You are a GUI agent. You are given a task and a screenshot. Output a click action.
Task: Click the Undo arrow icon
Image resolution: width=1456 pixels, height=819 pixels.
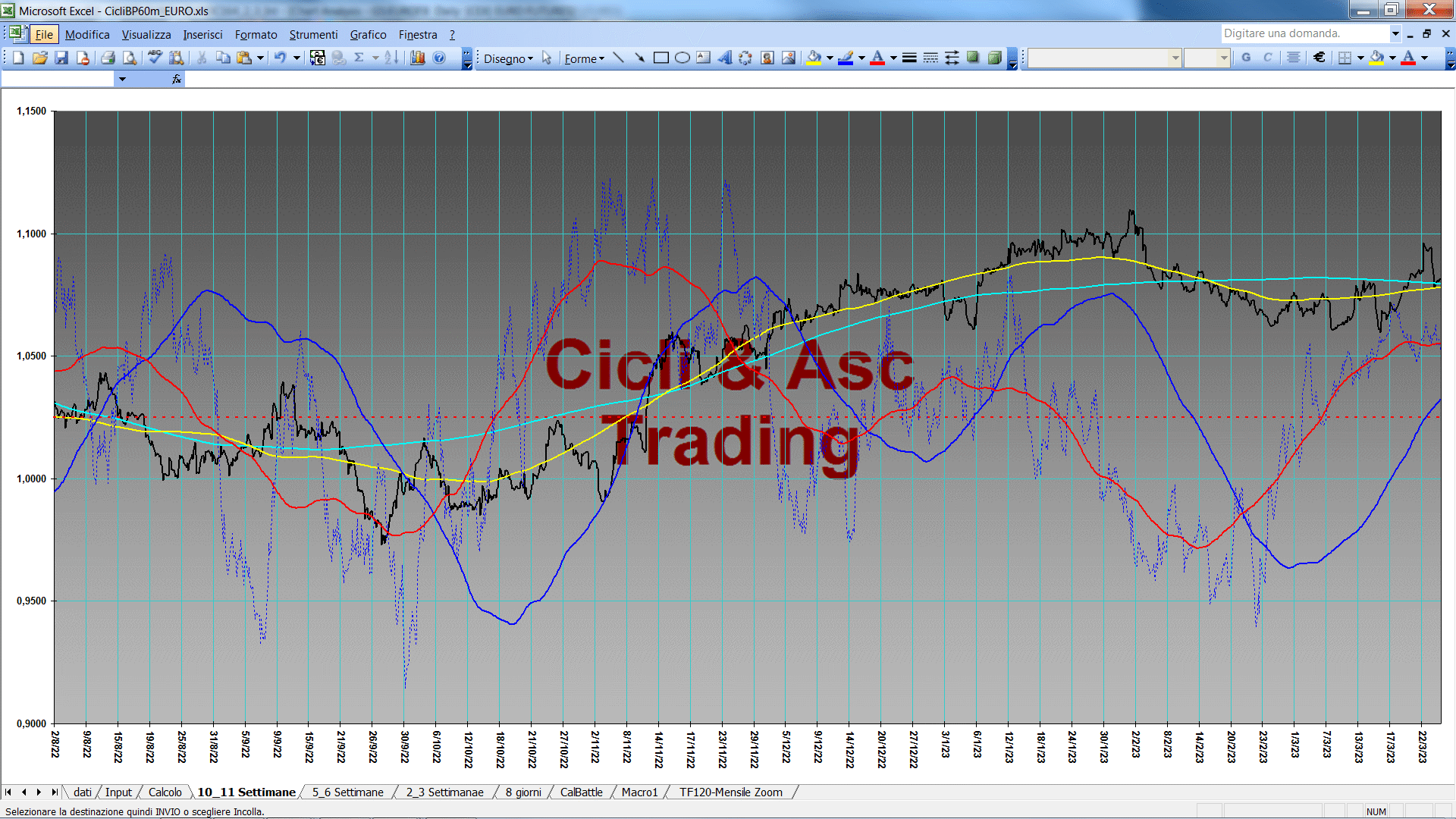coord(281,58)
